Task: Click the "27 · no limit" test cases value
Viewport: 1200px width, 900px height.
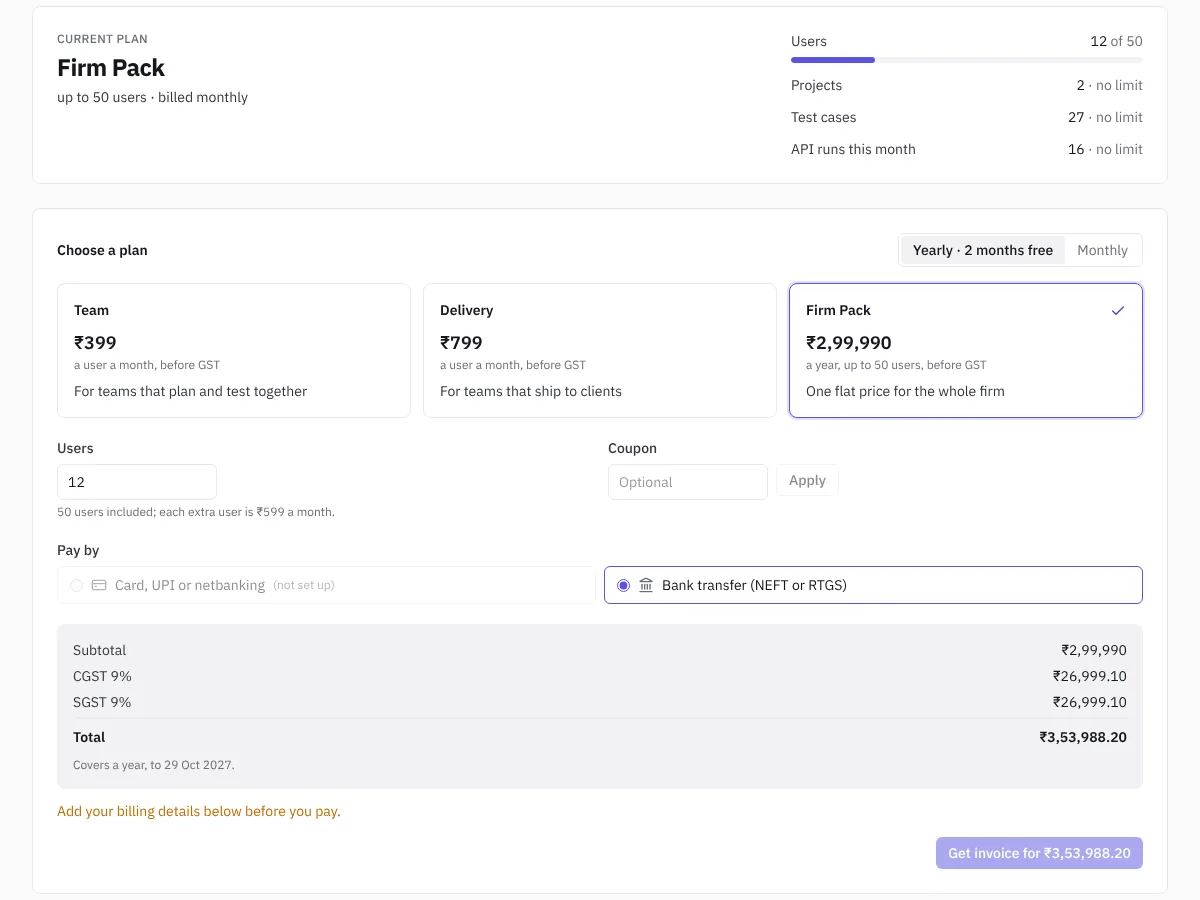Action: tap(1105, 118)
